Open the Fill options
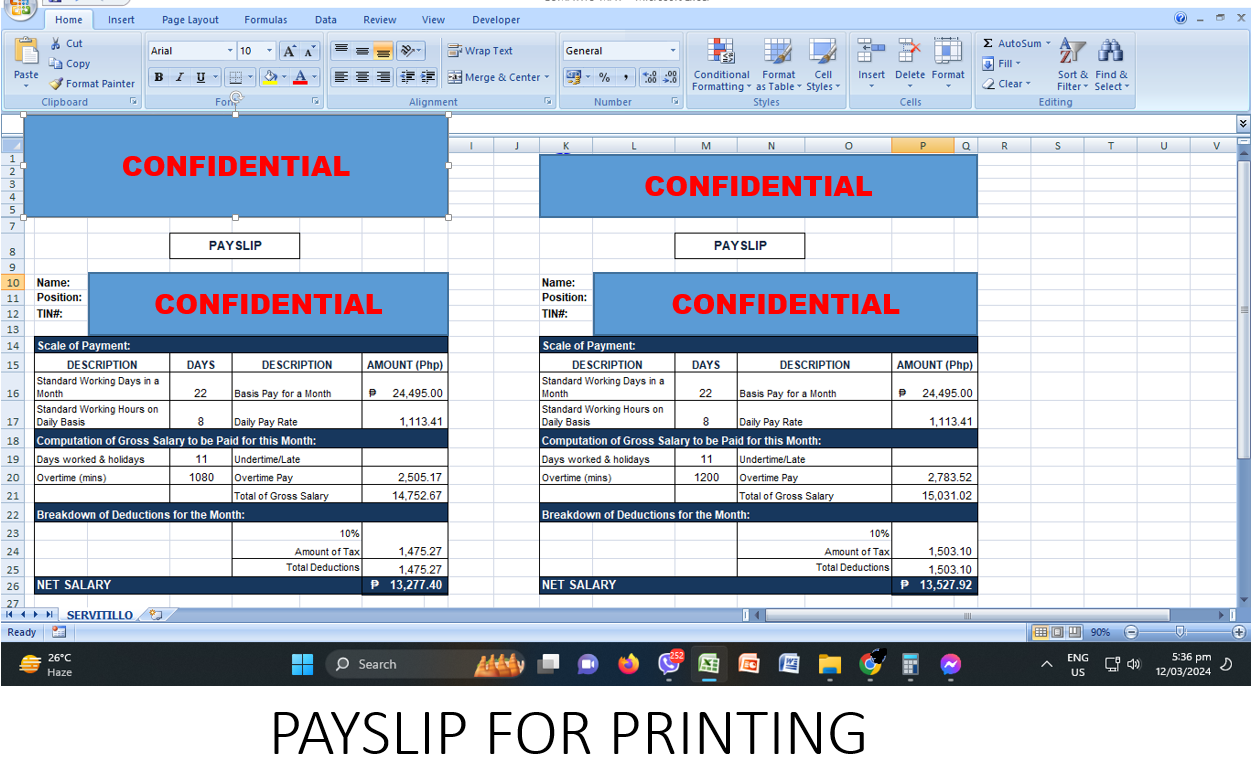Image resolution: width=1253 pixels, height=762 pixels. click(1001, 64)
